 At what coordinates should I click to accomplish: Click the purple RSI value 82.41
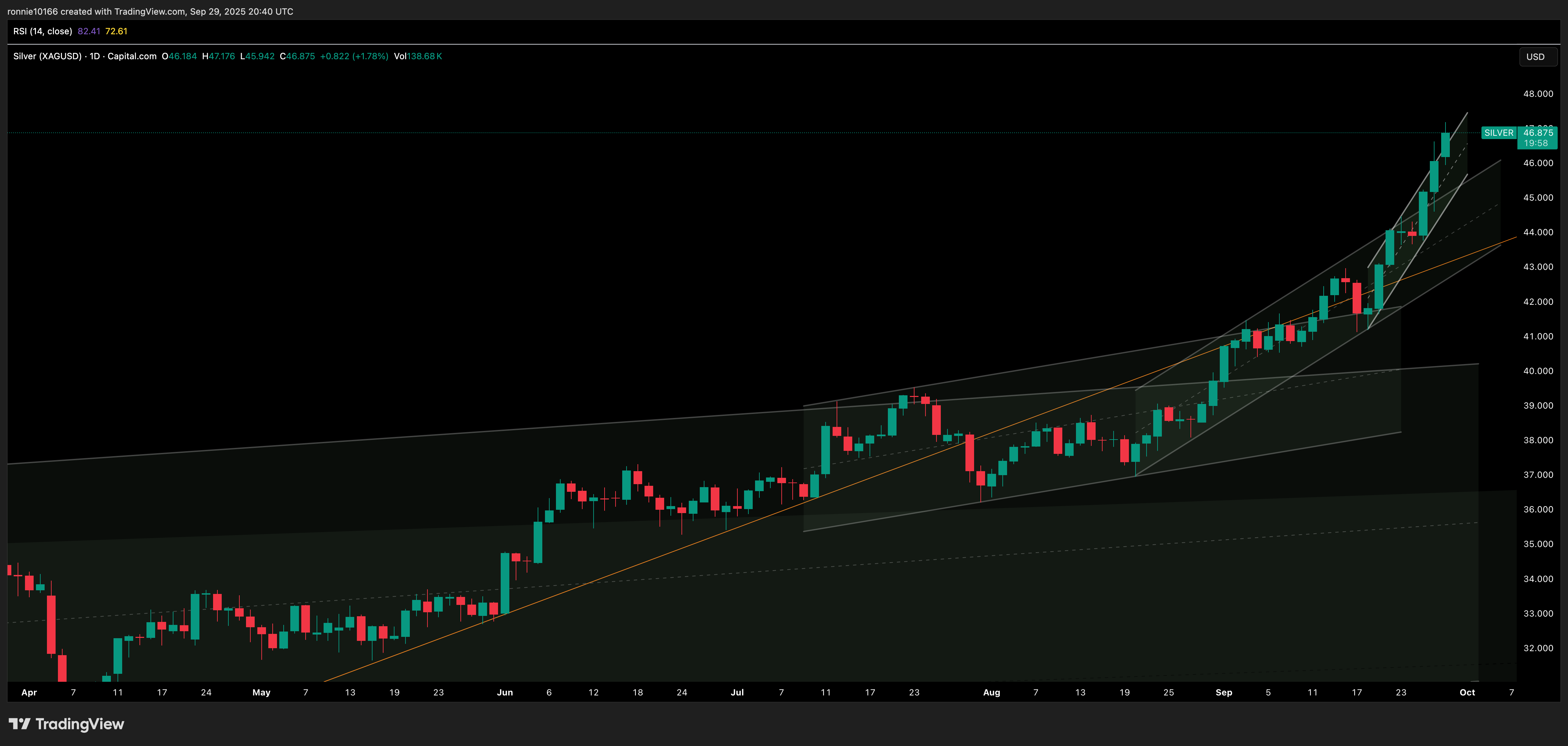tap(89, 31)
